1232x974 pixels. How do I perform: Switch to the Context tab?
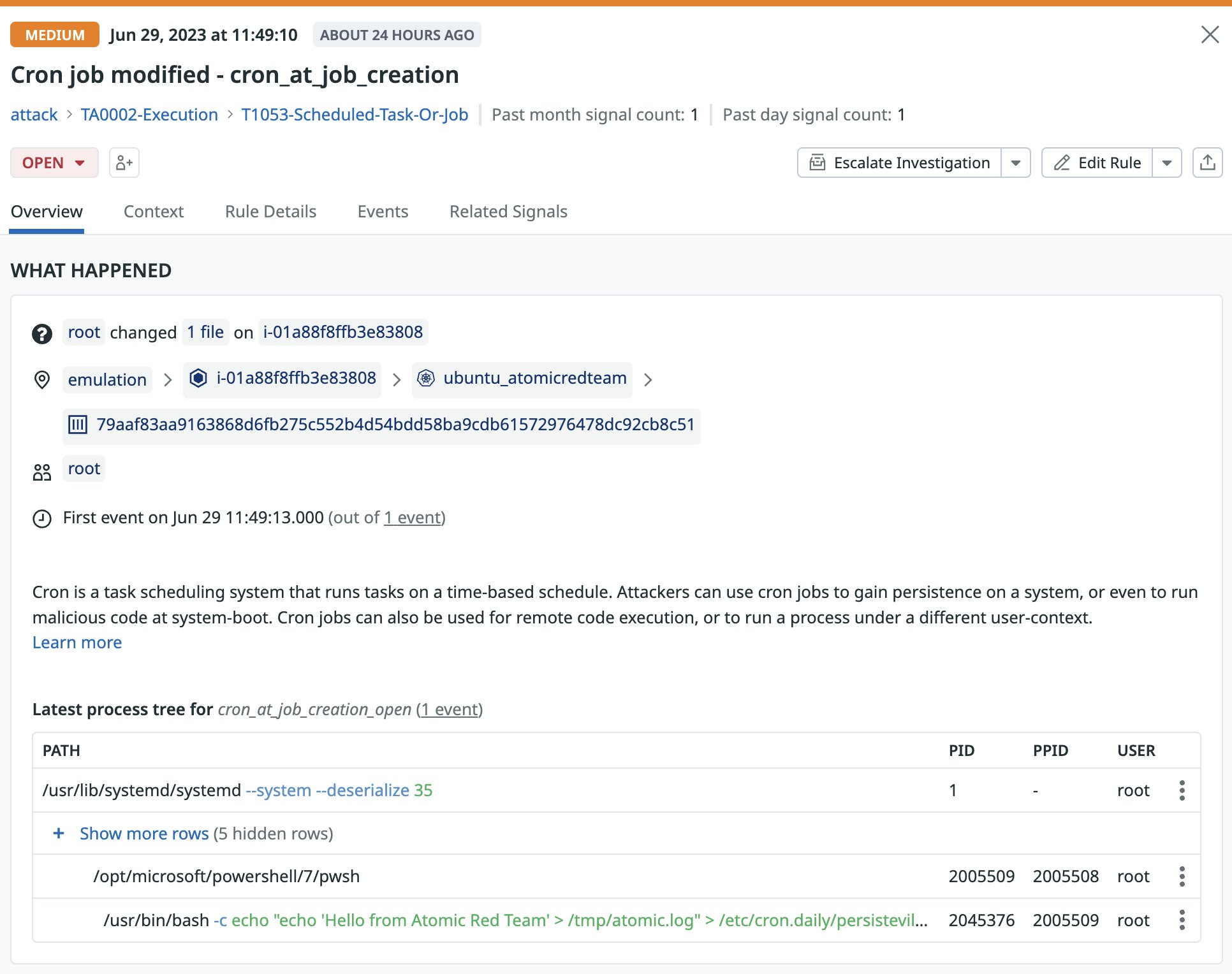pyautogui.click(x=153, y=212)
